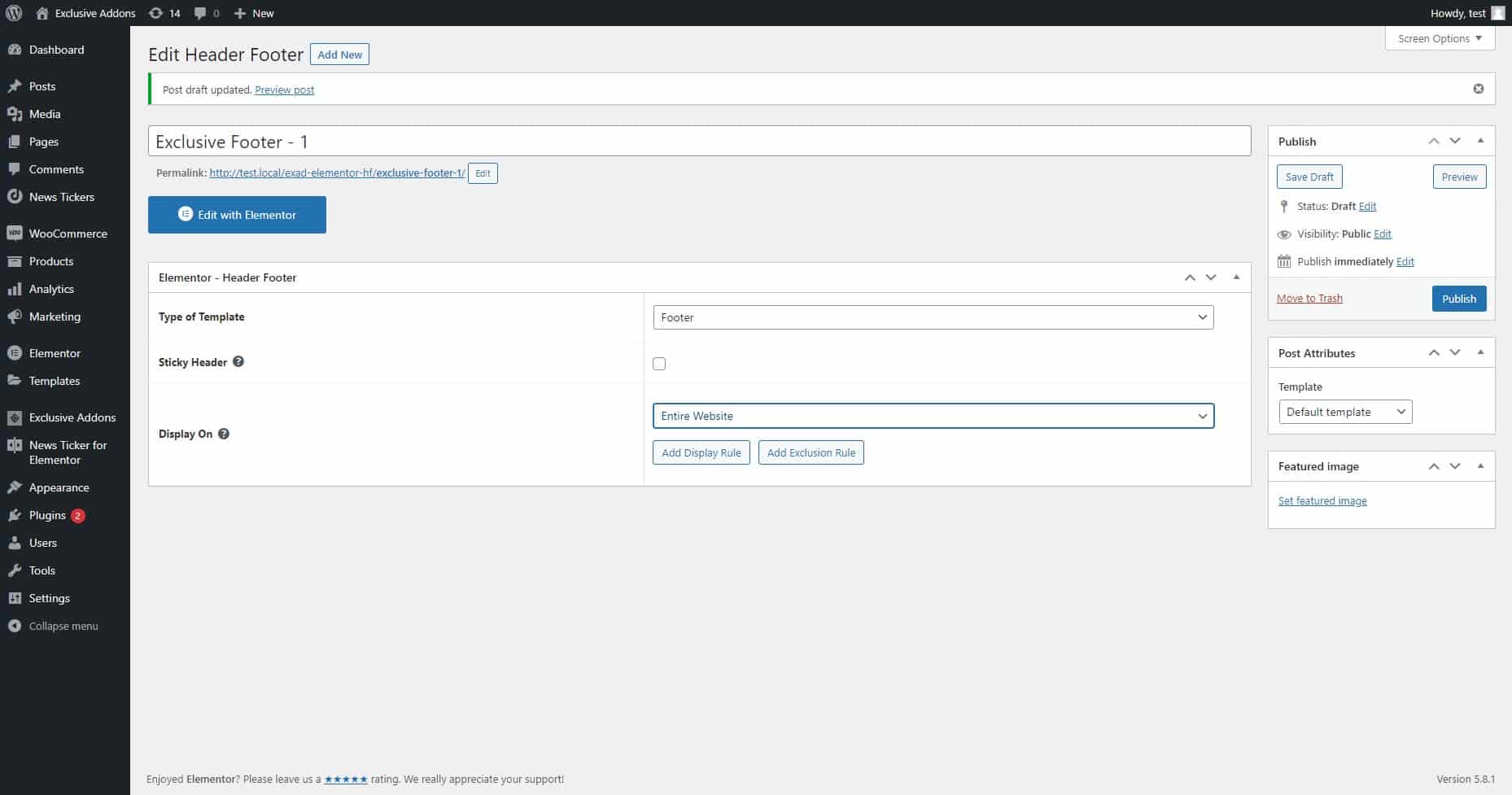Collapse the Post Attributes panel
The height and width of the screenshot is (795, 1512).
(1480, 352)
